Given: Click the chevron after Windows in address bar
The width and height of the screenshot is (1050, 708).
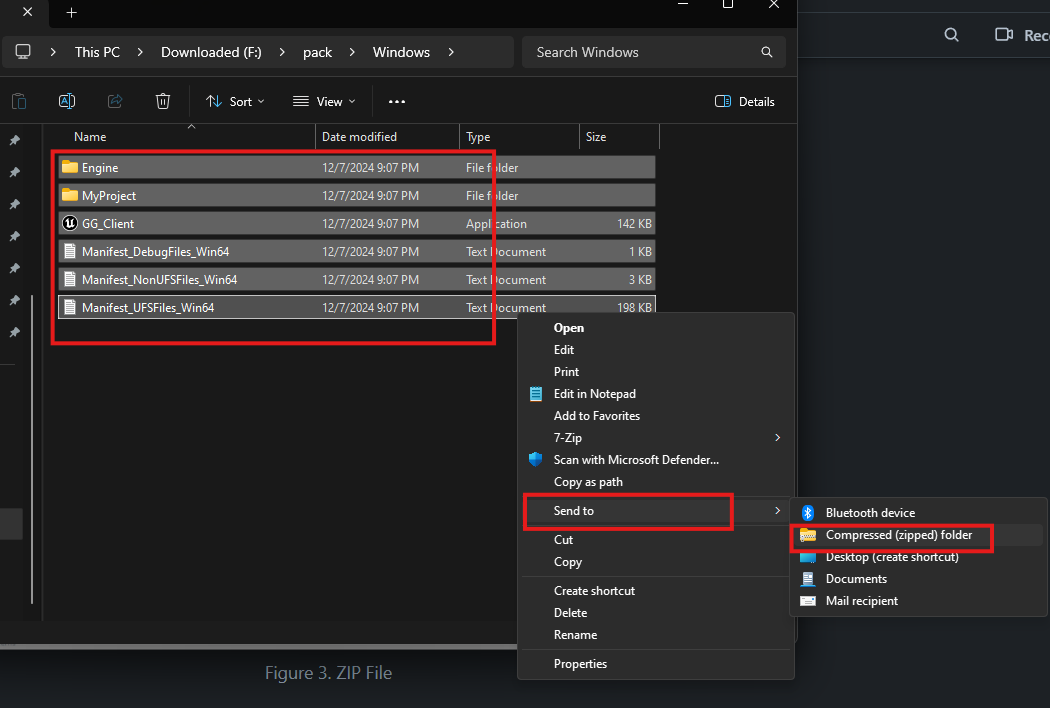Looking at the screenshot, I should (451, 52).
